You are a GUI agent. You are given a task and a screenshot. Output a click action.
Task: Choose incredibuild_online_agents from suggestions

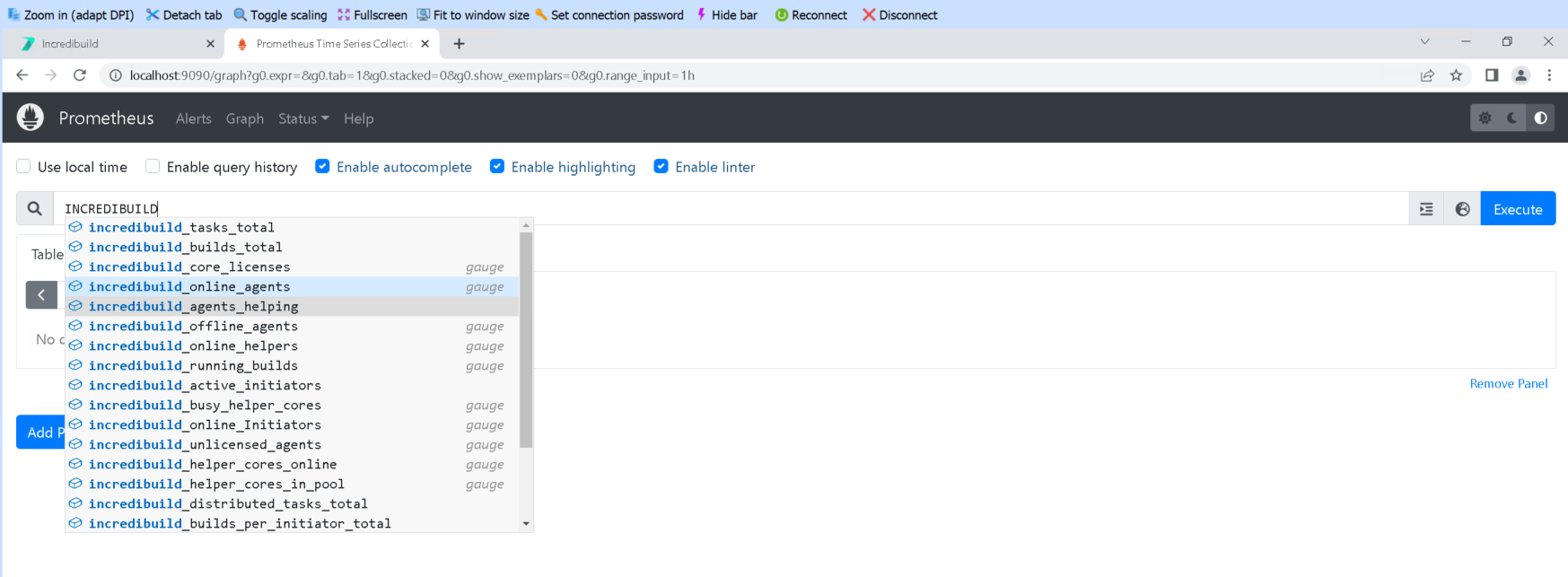pyautogui.click(x=189, y=287)
